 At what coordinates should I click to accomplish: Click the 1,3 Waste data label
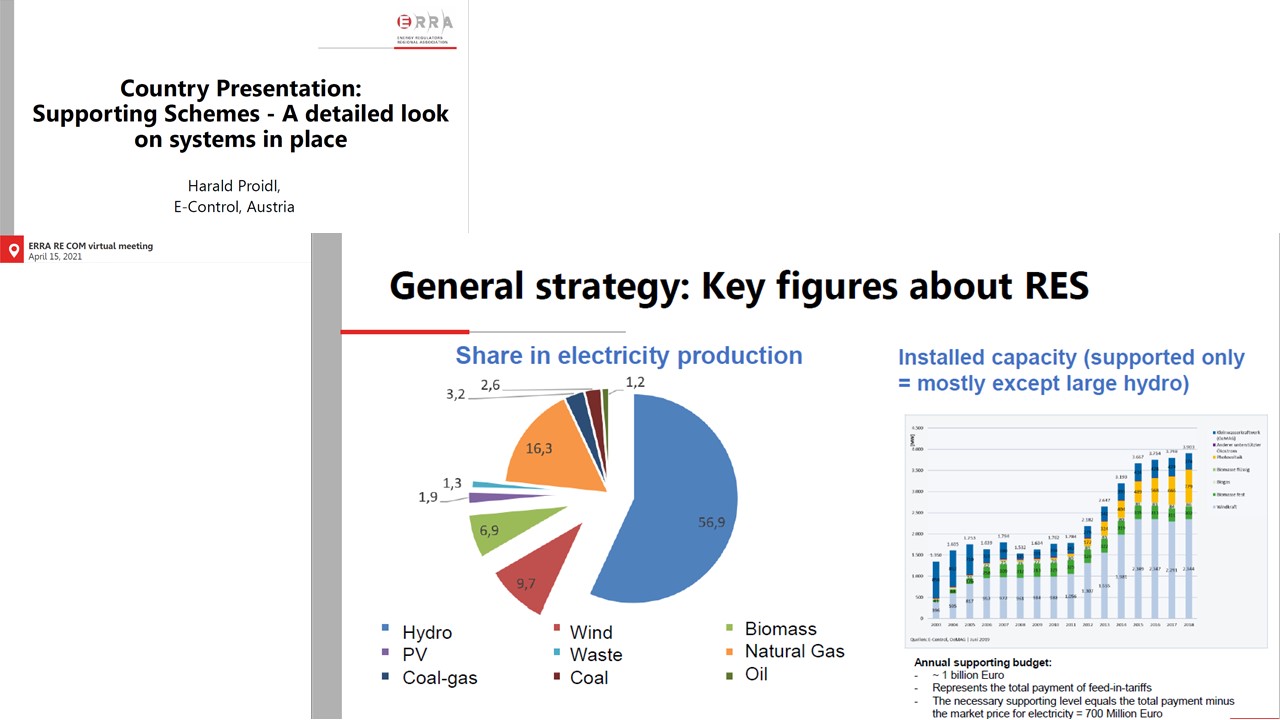point(452,483)
